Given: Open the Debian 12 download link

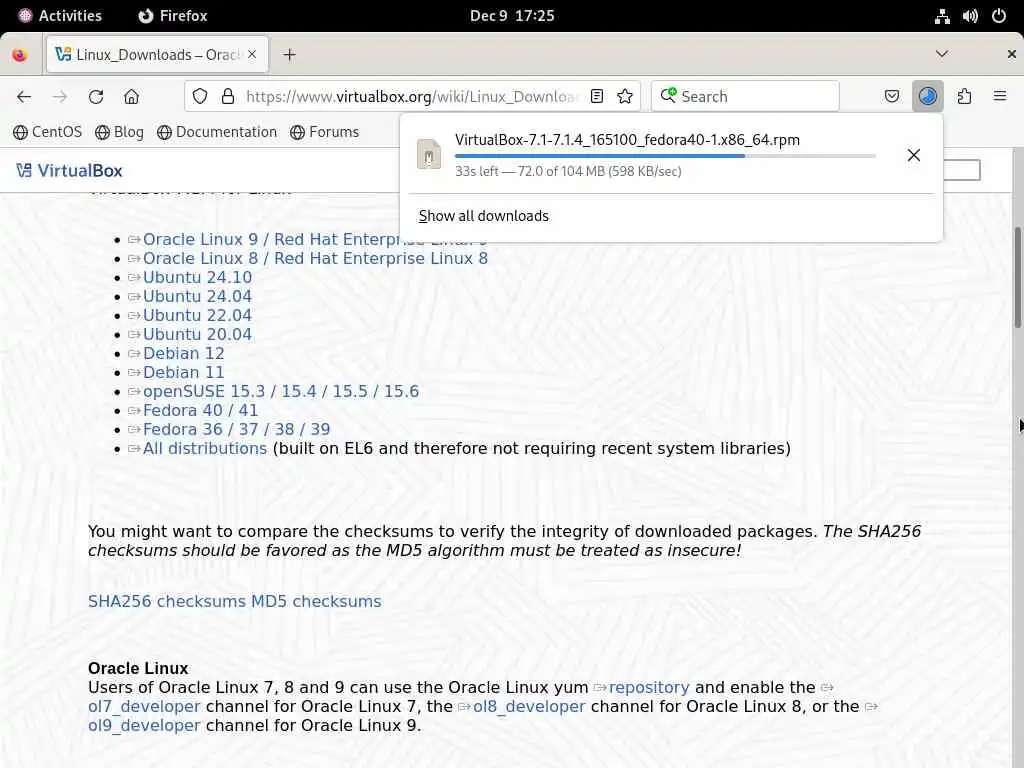Looking at the screenshot, I should (x=184, y=353).
